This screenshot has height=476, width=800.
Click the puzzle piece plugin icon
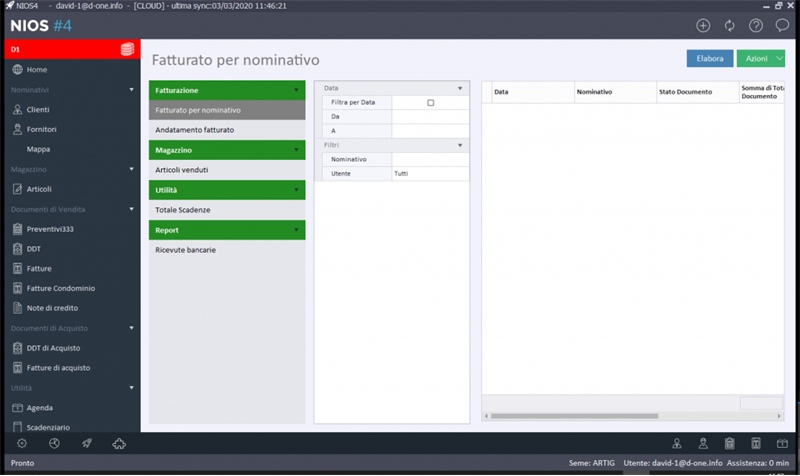[119, 443]
